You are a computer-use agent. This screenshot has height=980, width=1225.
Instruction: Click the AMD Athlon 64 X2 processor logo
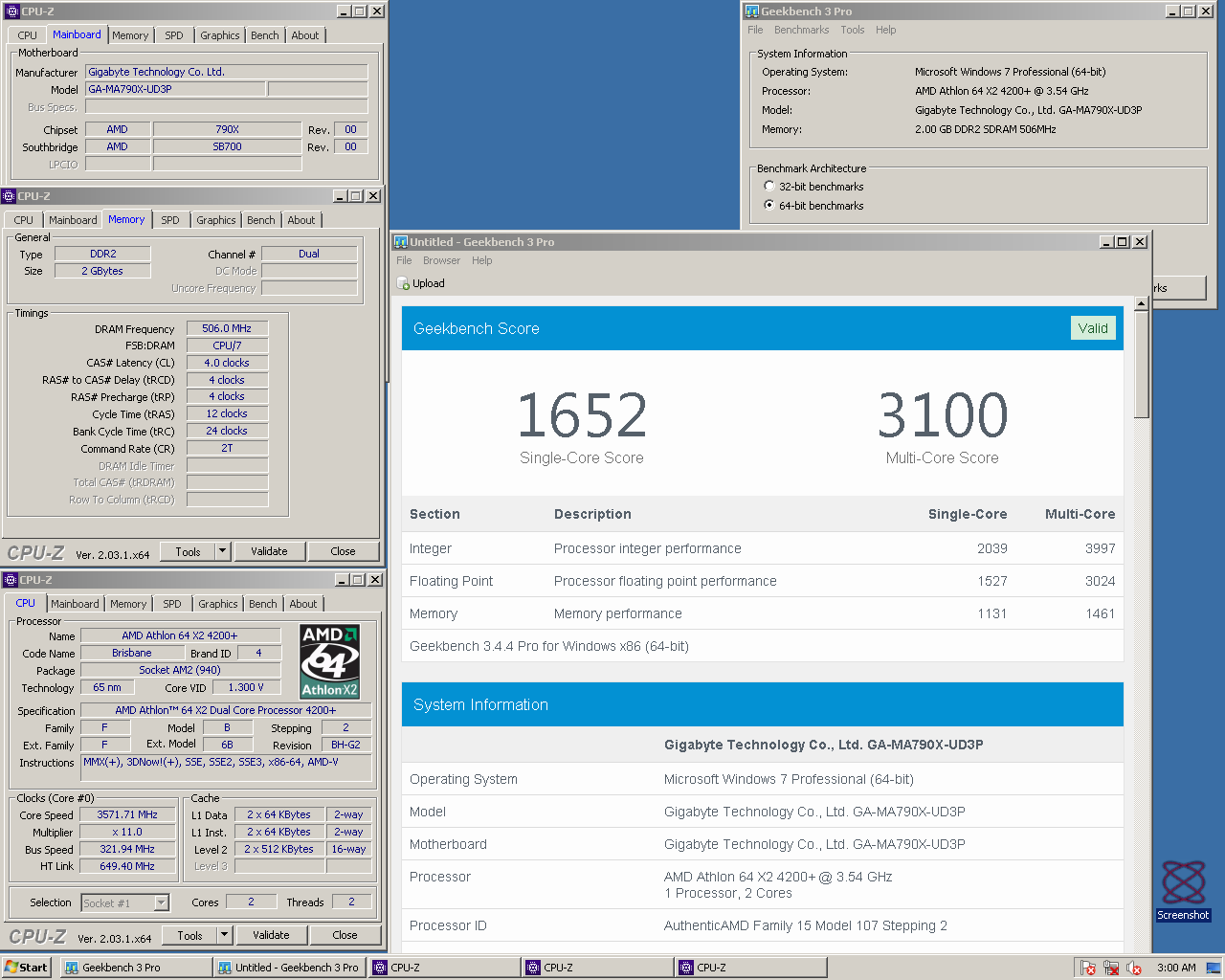pos(329,661)
